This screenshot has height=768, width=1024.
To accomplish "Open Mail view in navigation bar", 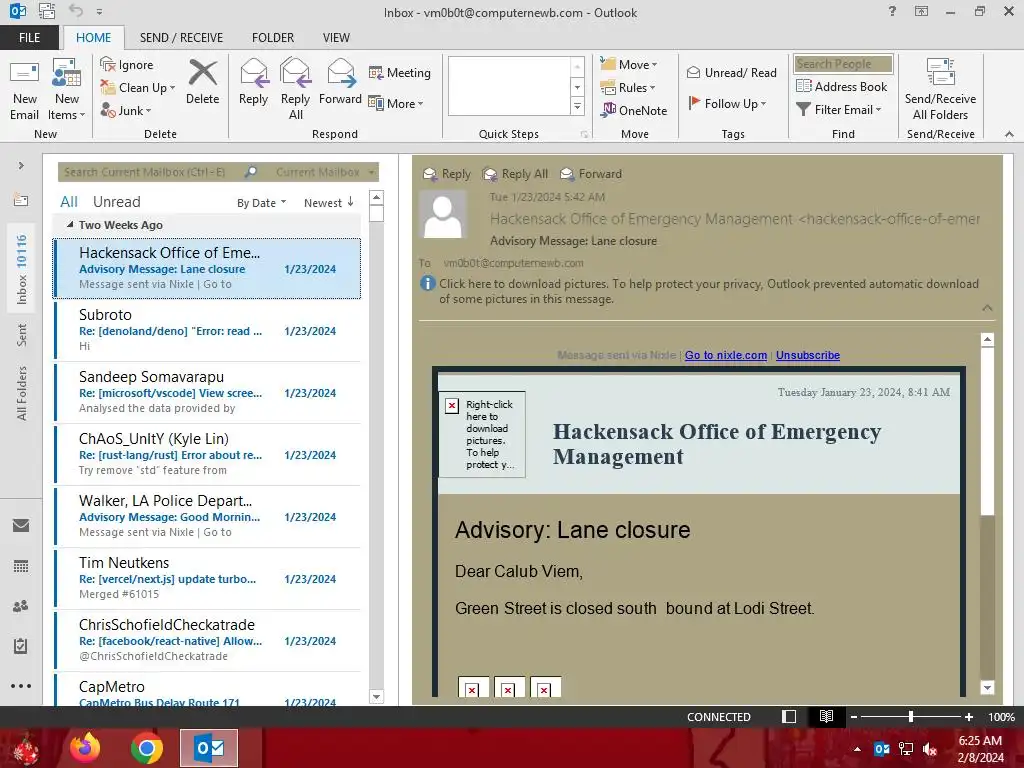I will click(x=21, y=526).
